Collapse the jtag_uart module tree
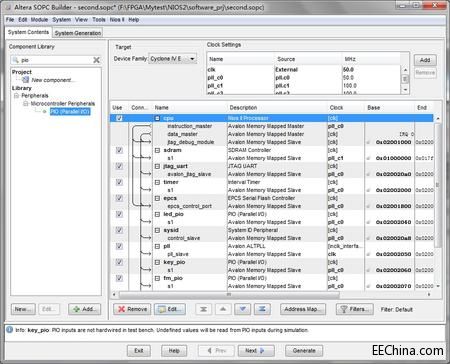450x364 pixels. (x=158, y=166)
